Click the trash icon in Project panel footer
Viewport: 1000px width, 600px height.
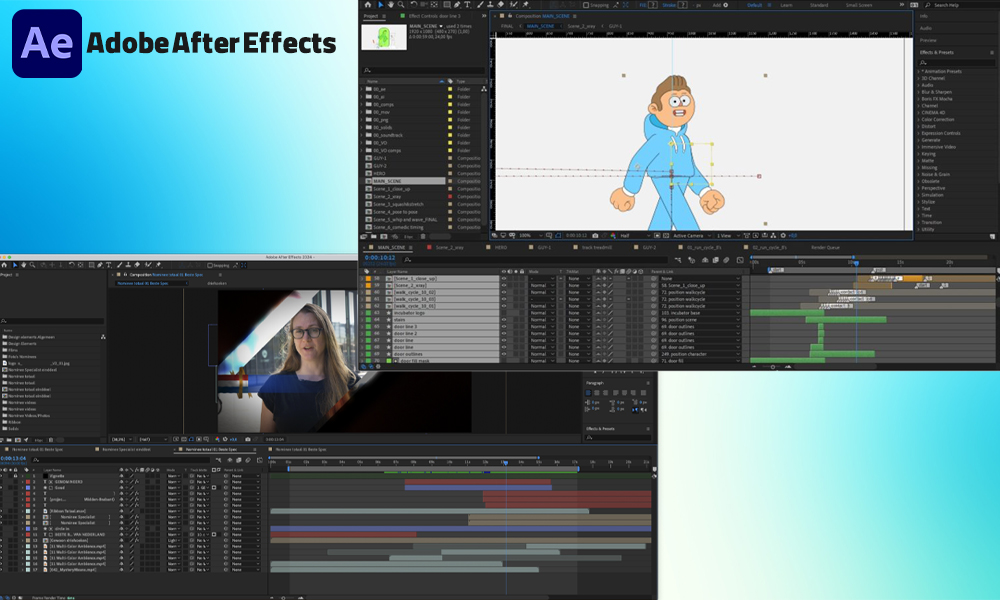click(423, 237)
